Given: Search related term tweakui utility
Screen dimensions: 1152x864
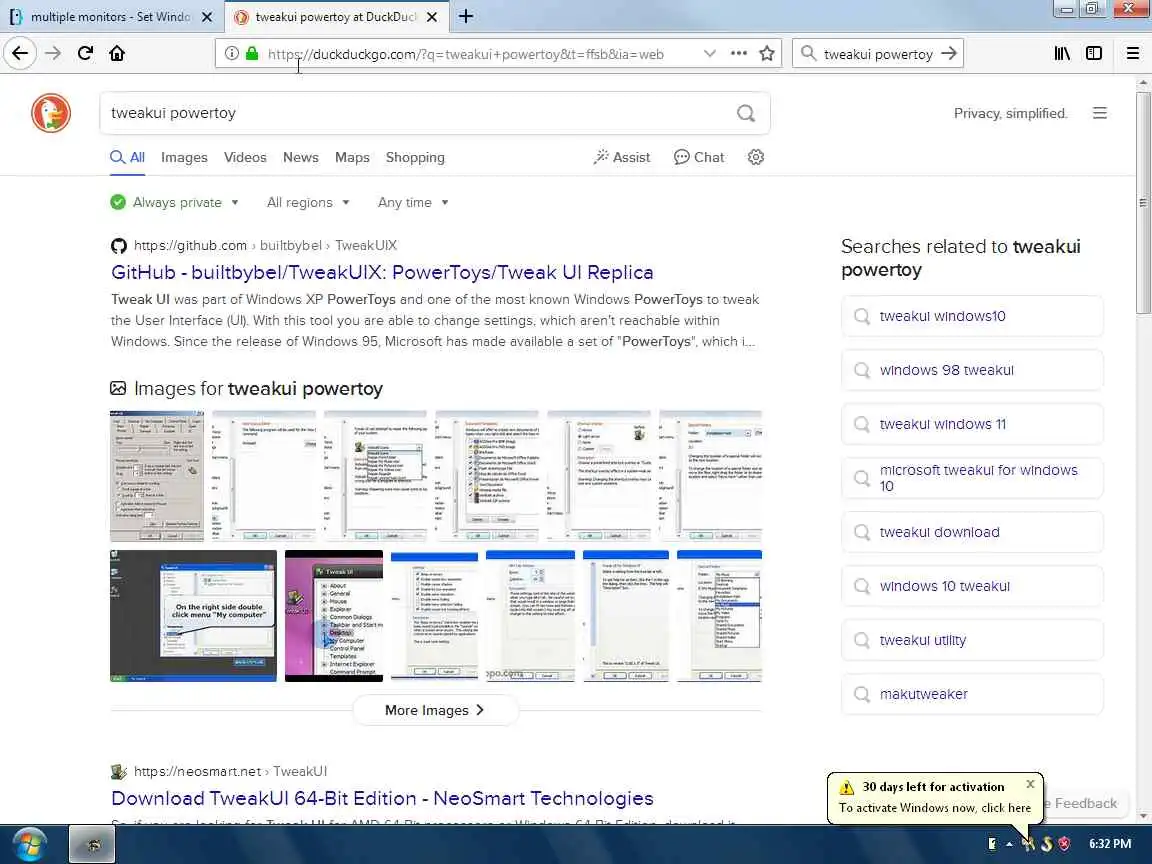Looking at the screenshot, I should (x=972, y=640).
